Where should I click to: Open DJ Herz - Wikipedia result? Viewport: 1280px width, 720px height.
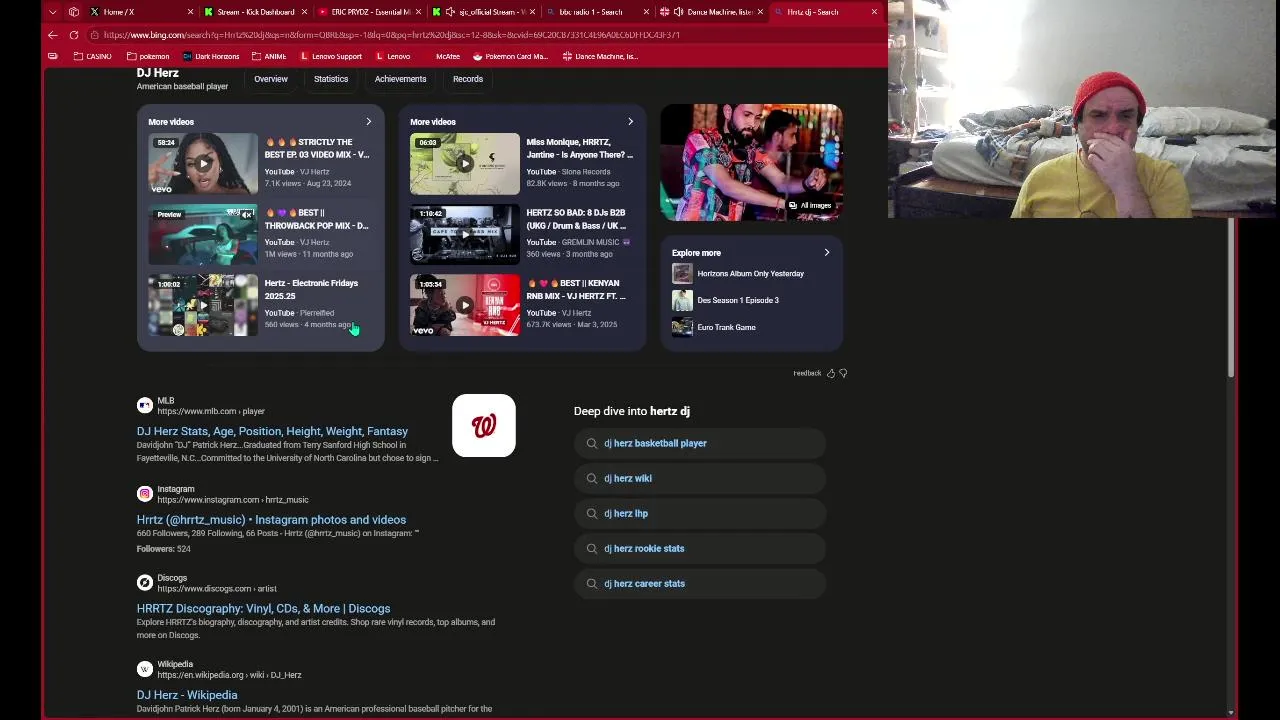(x=187, y=695)
